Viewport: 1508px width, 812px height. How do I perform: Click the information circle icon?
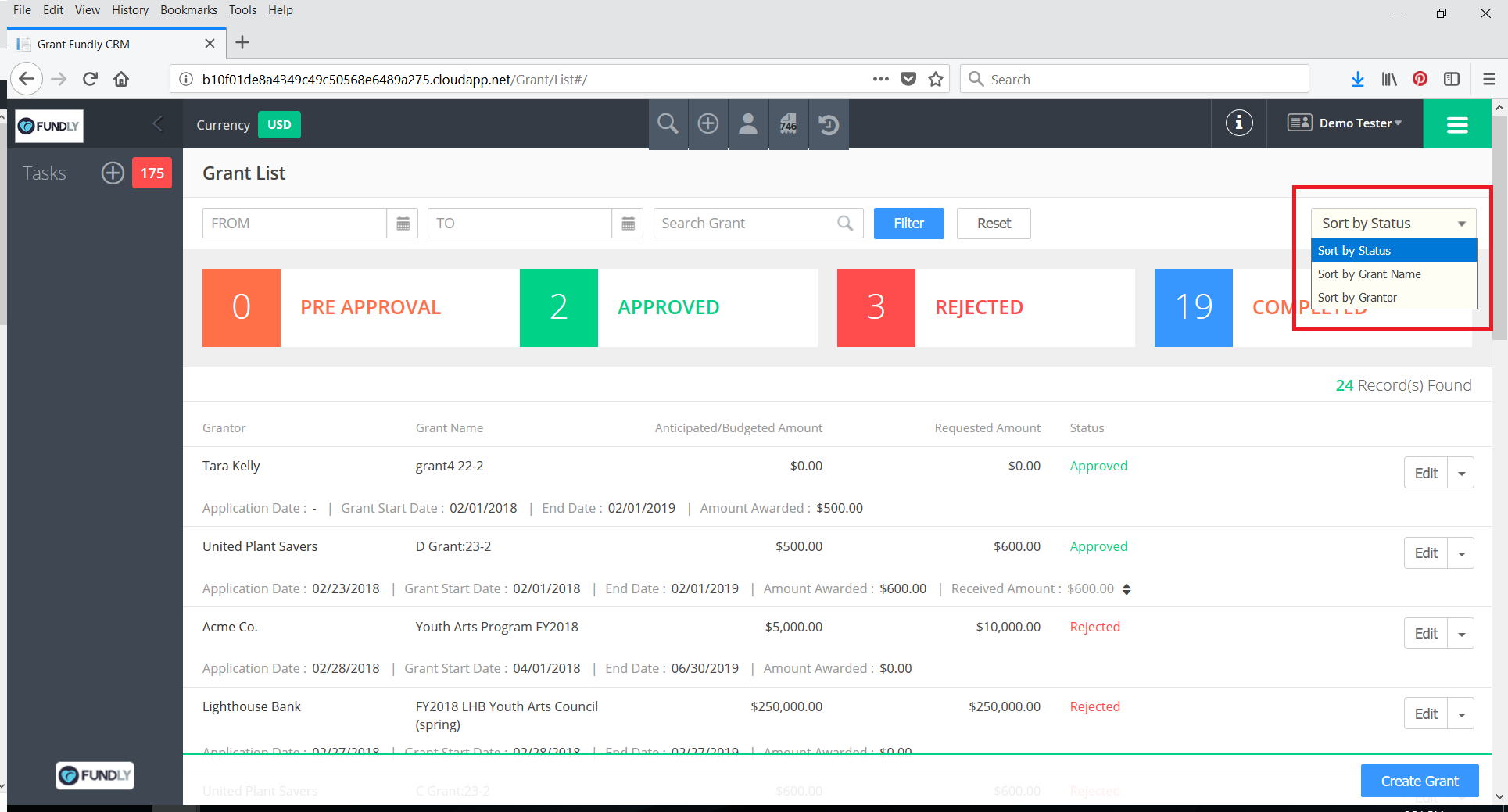pos(1238,123)
